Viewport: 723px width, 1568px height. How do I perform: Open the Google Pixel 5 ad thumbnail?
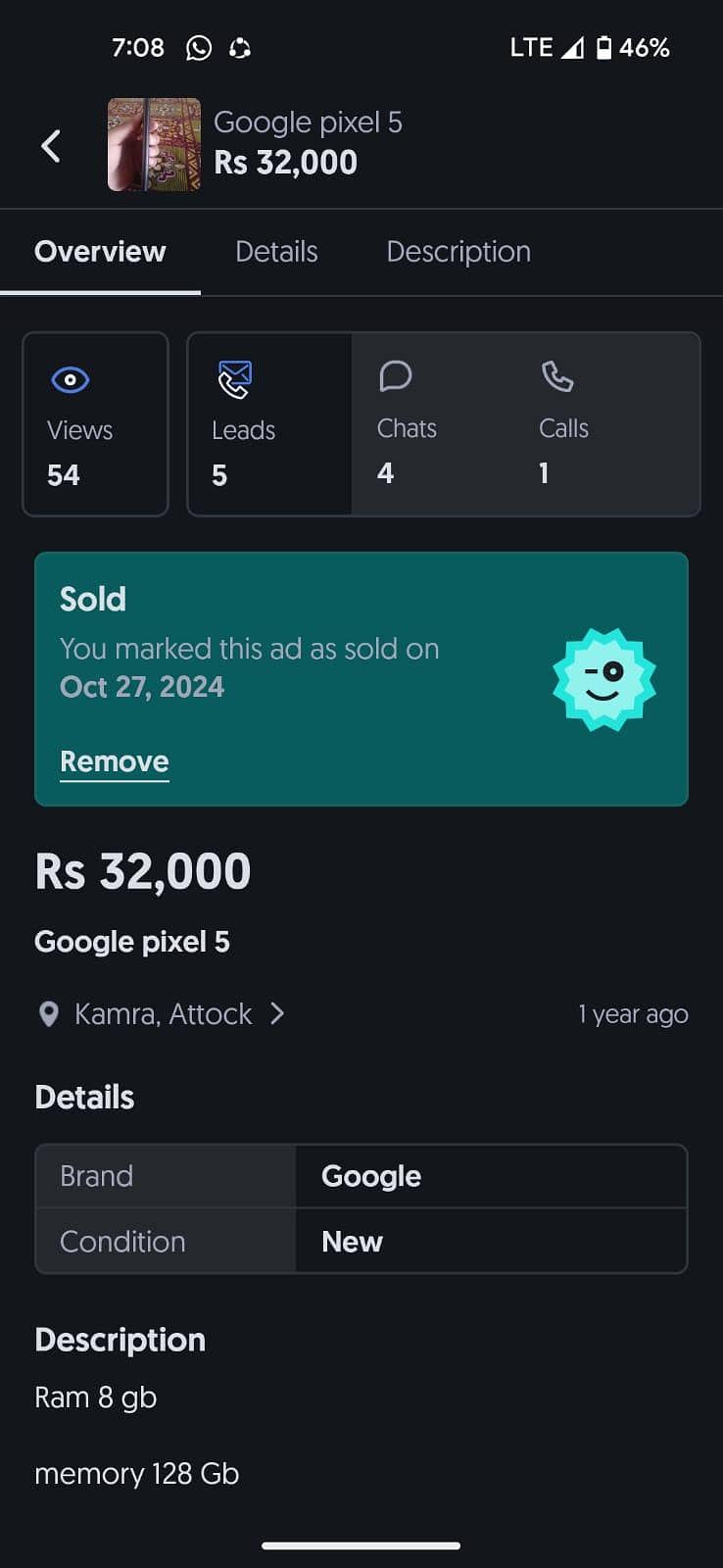(x=154, y=144)
